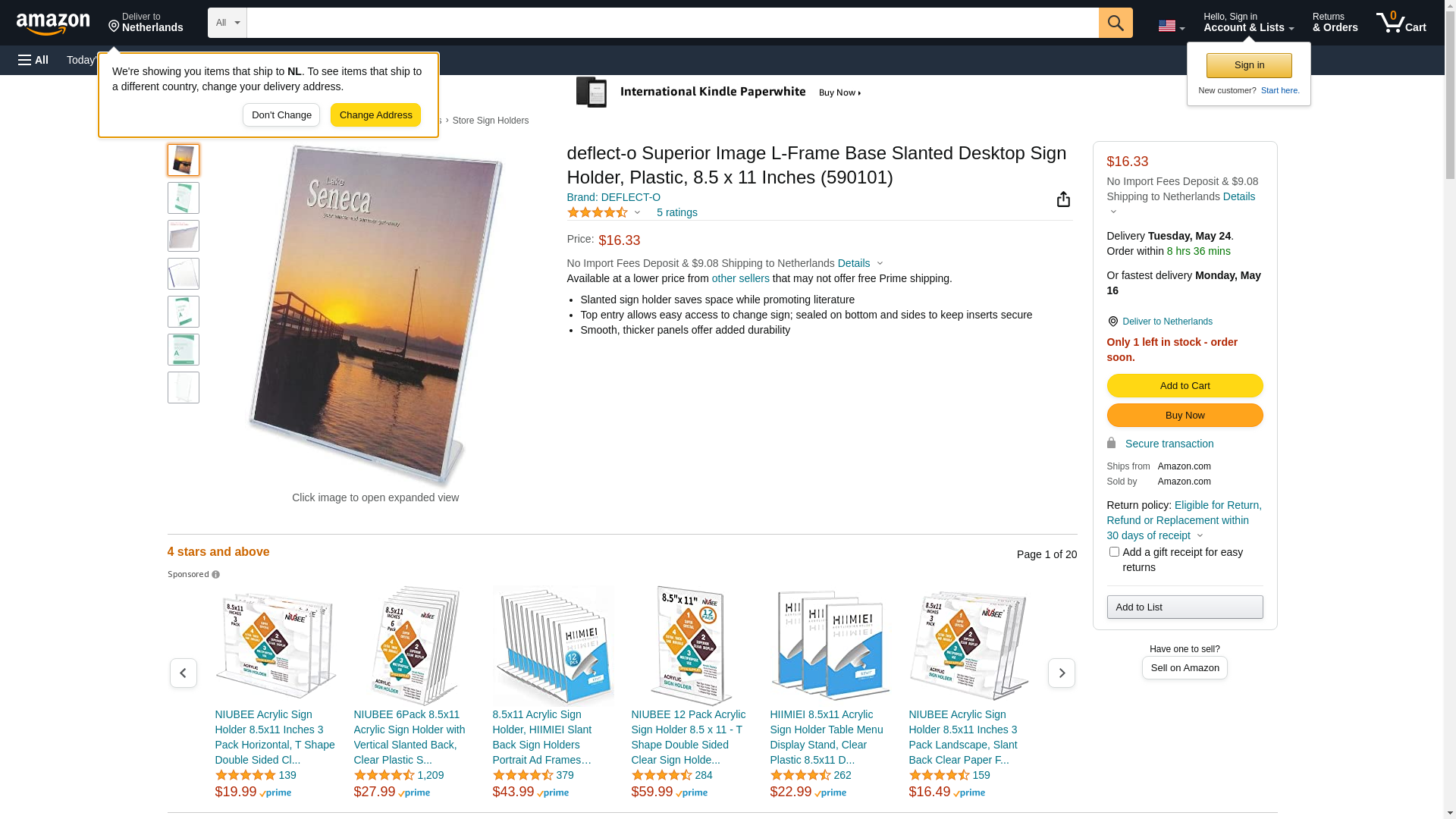This screenshot has height=819, width=1456.
Task: Expand the star rating dropdown arrow
Action: [637, 213]
